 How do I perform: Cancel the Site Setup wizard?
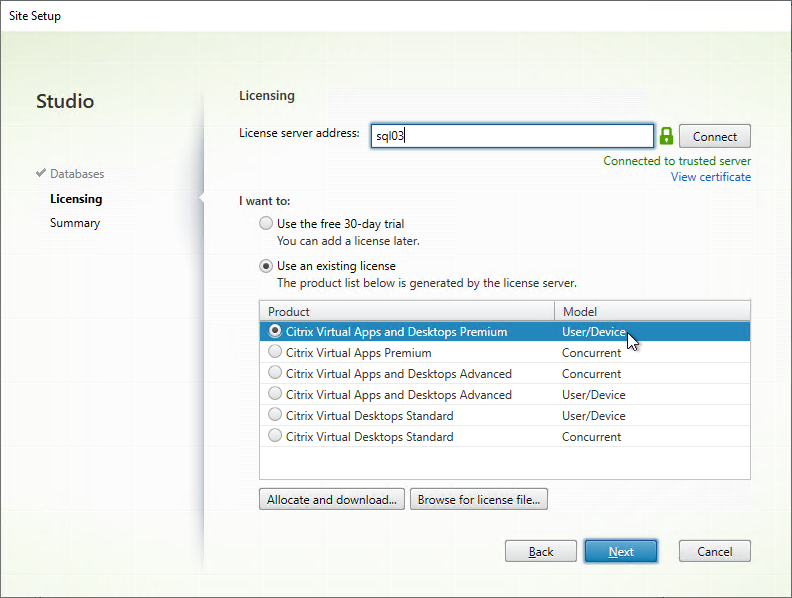tap(715, 552)
